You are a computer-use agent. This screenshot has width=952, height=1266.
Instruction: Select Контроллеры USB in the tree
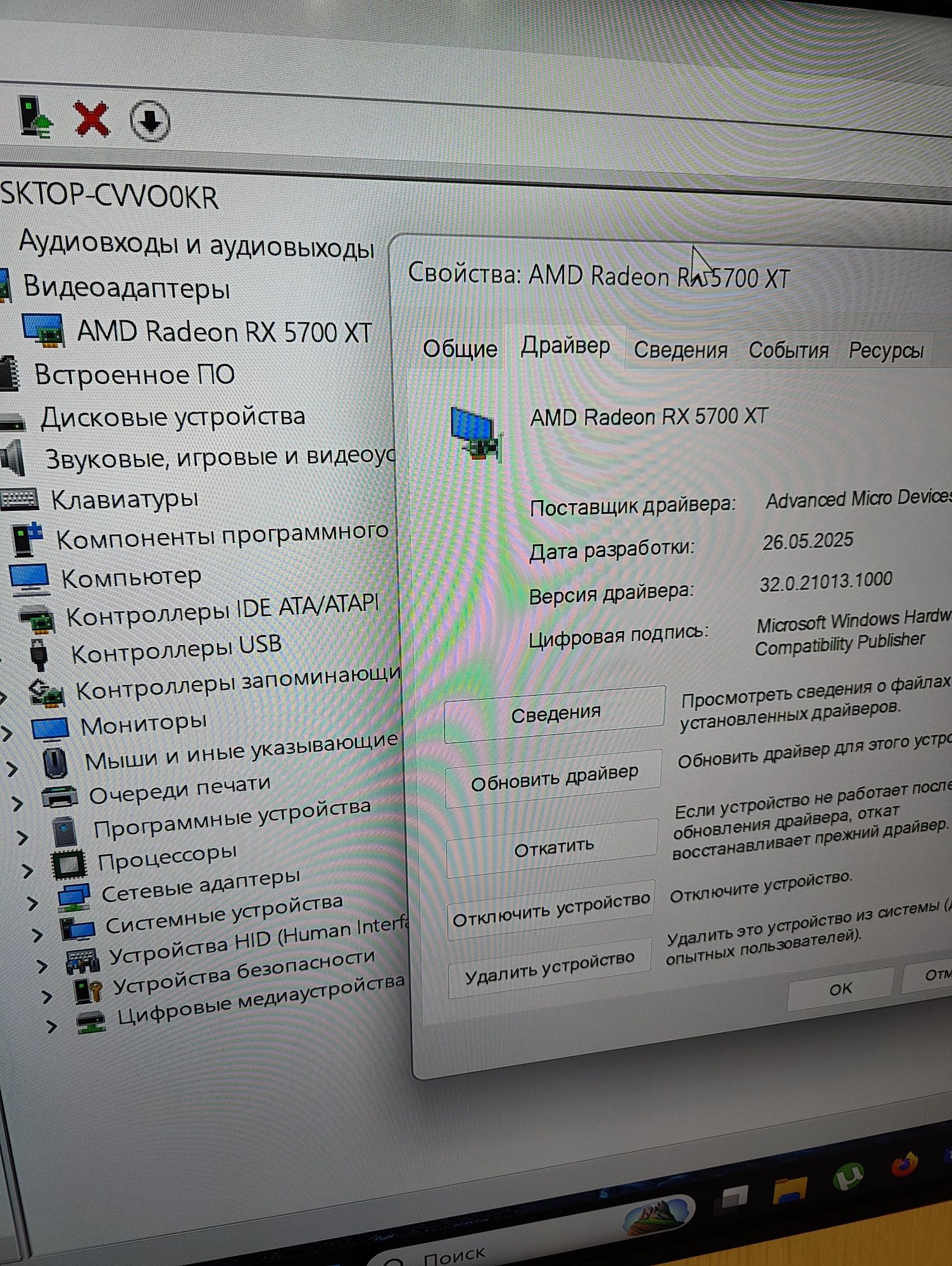(177, 649)
